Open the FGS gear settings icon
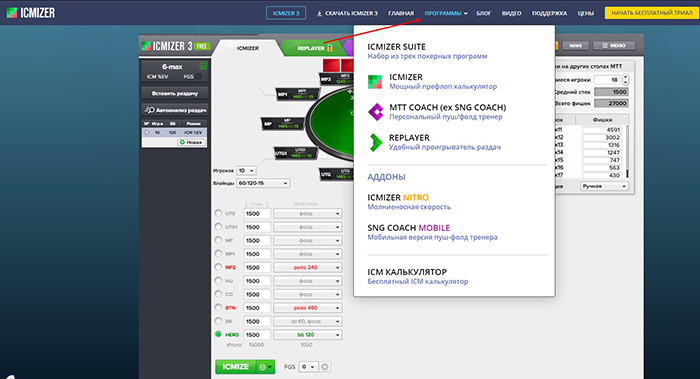 tap(325, 367)
